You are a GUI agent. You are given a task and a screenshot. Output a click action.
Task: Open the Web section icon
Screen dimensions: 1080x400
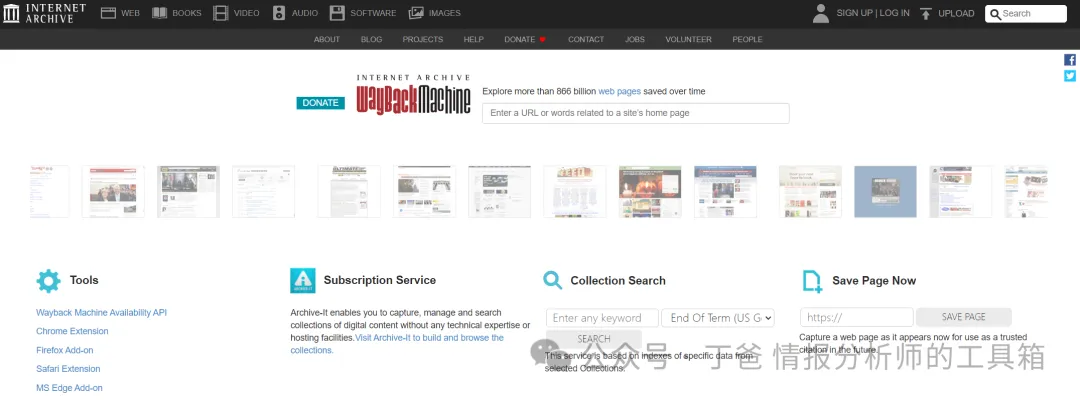click(x=108, y=13)
